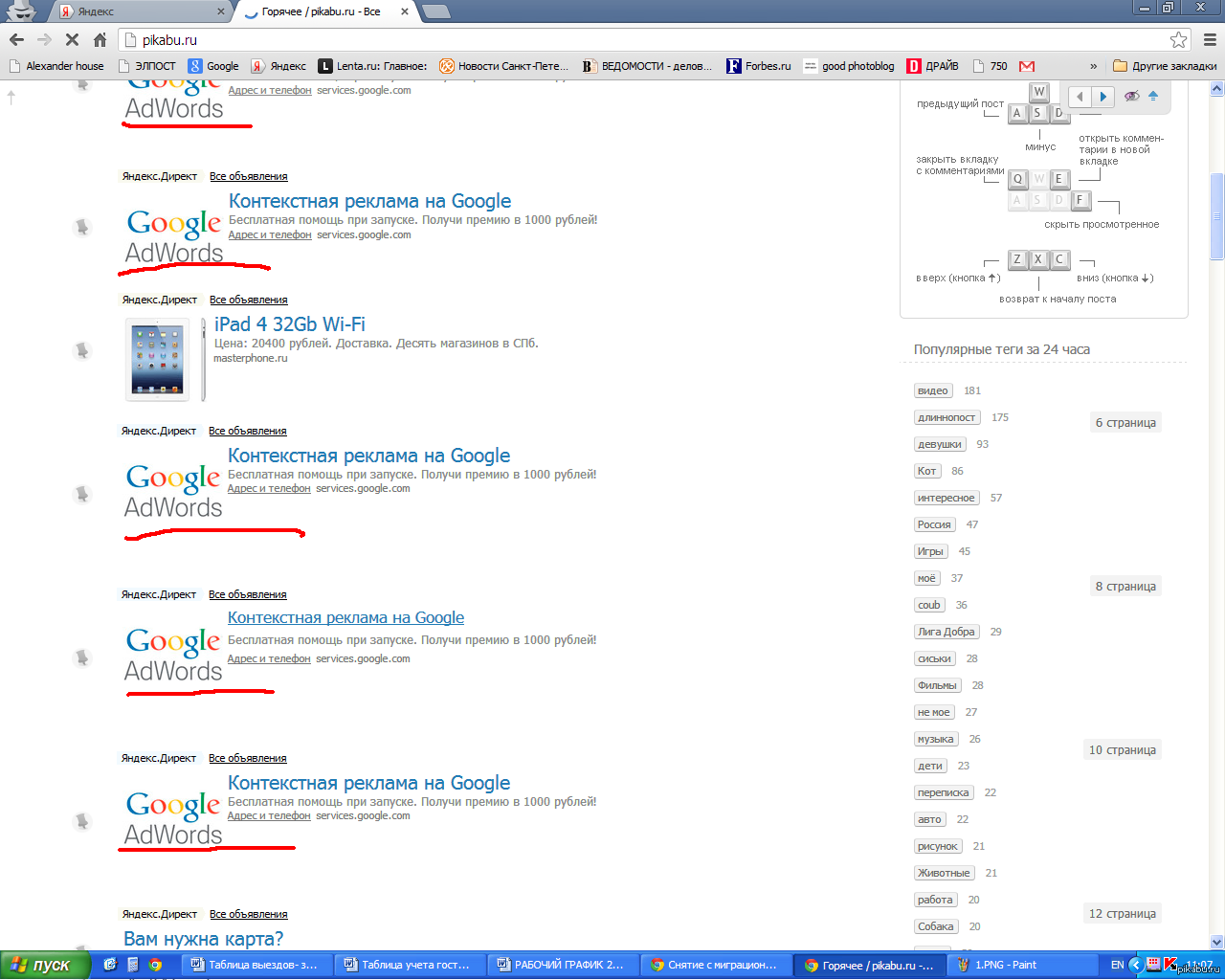
Task: Go to the previous post with the left arrow button
Action: (x=1080, y=96)
